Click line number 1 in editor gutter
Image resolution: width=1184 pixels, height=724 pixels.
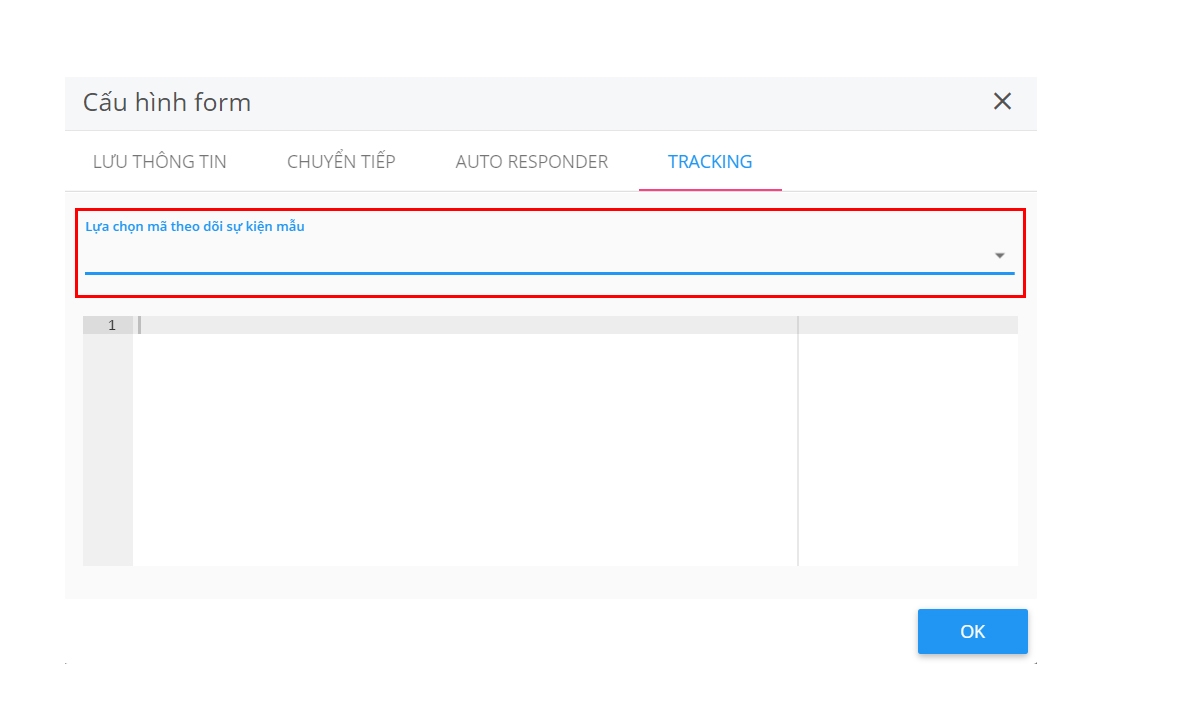click(112, 325)
